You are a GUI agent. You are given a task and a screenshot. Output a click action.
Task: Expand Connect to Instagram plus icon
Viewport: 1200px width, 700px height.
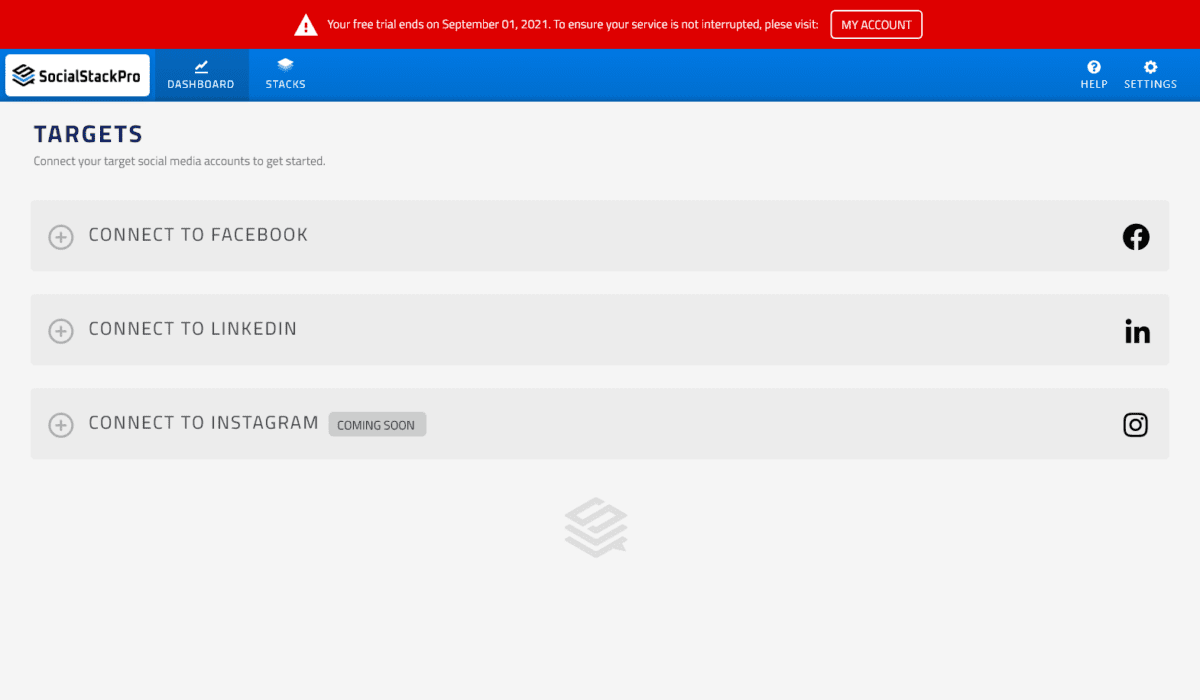(x=61, y=425)
